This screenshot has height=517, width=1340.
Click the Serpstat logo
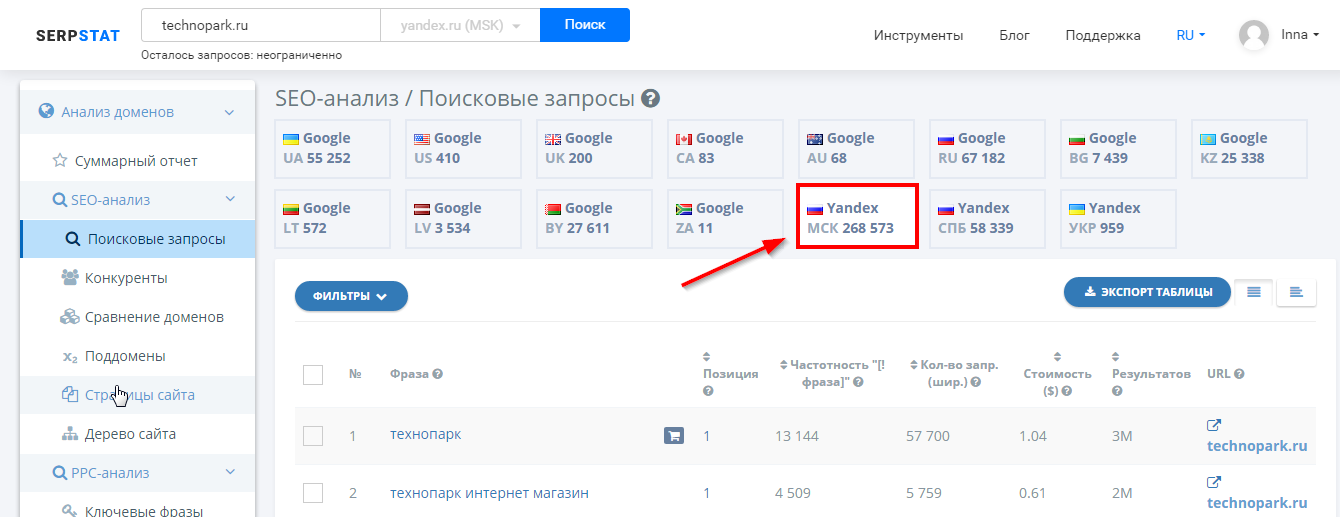[78, 35]
